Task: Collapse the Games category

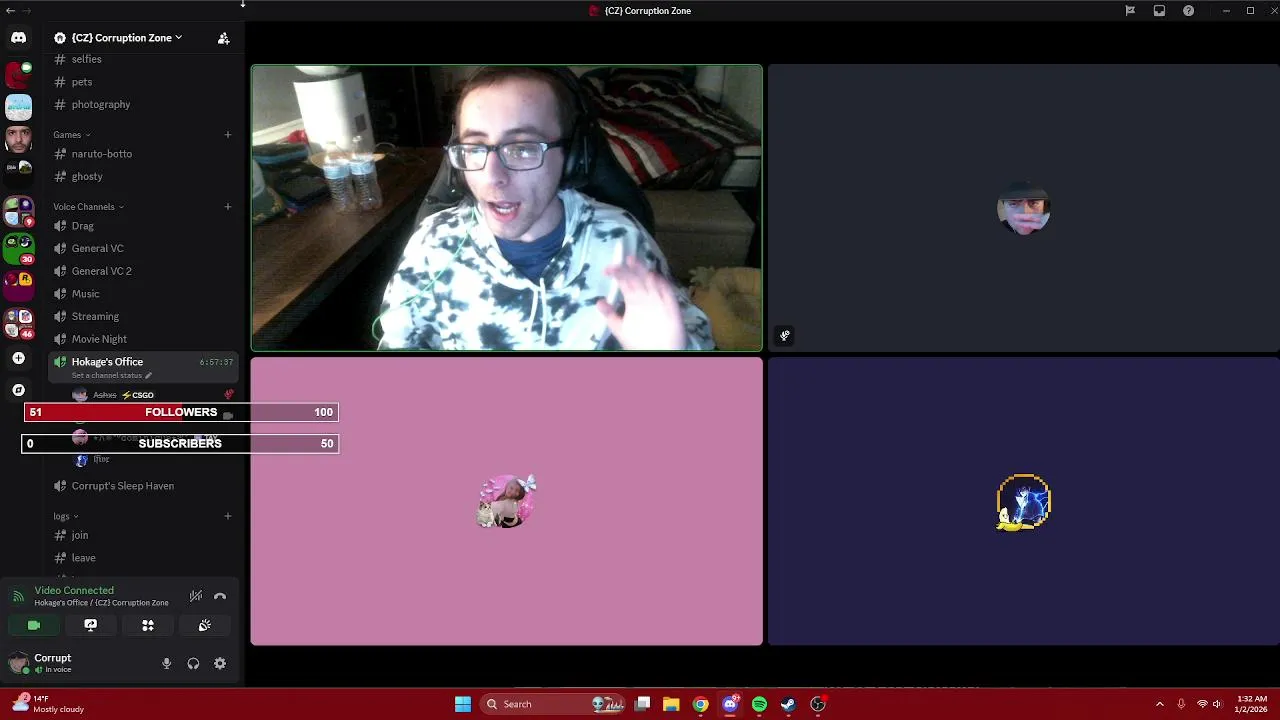Action: coord(71,135)
